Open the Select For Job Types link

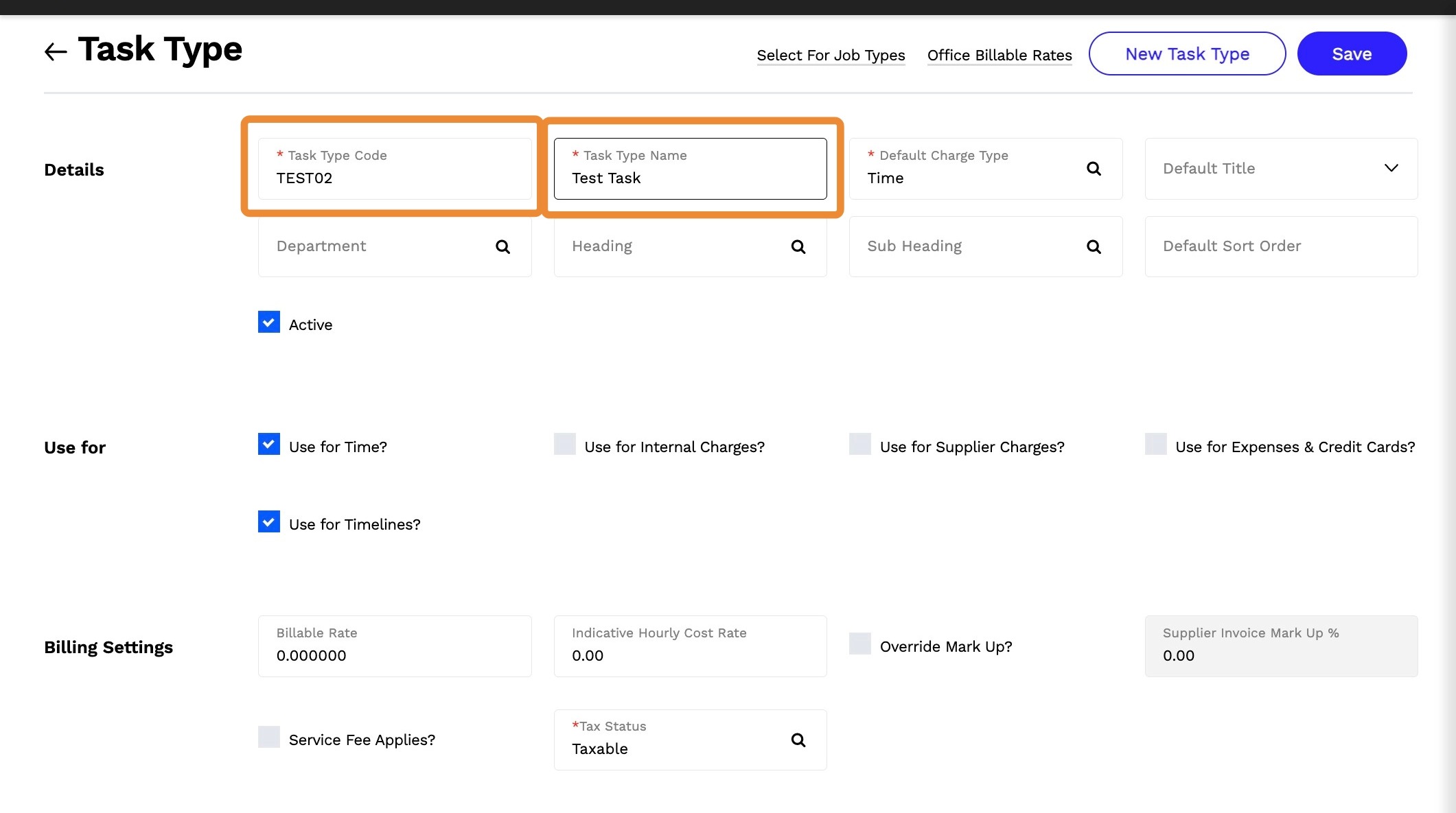point(831,55)
